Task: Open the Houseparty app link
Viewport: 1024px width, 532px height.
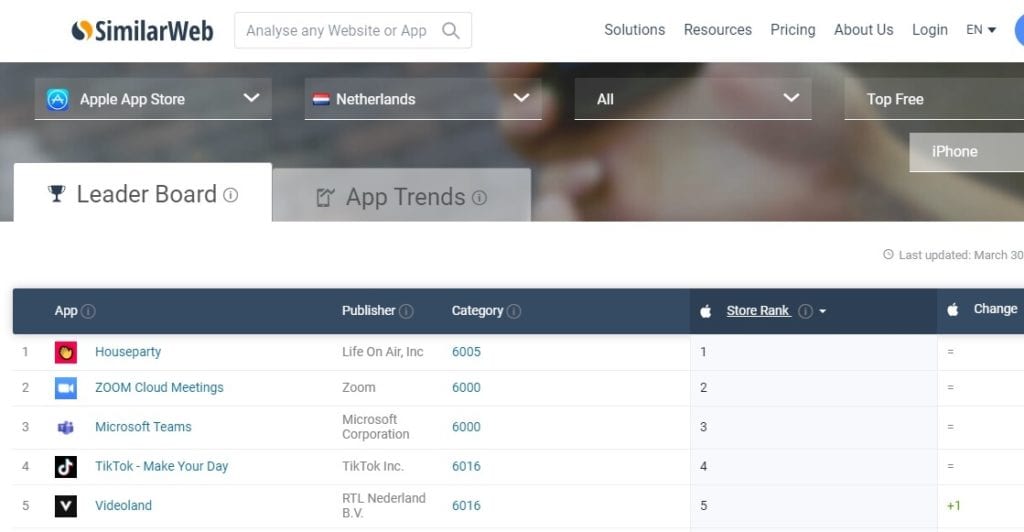Action: [128, 352]
